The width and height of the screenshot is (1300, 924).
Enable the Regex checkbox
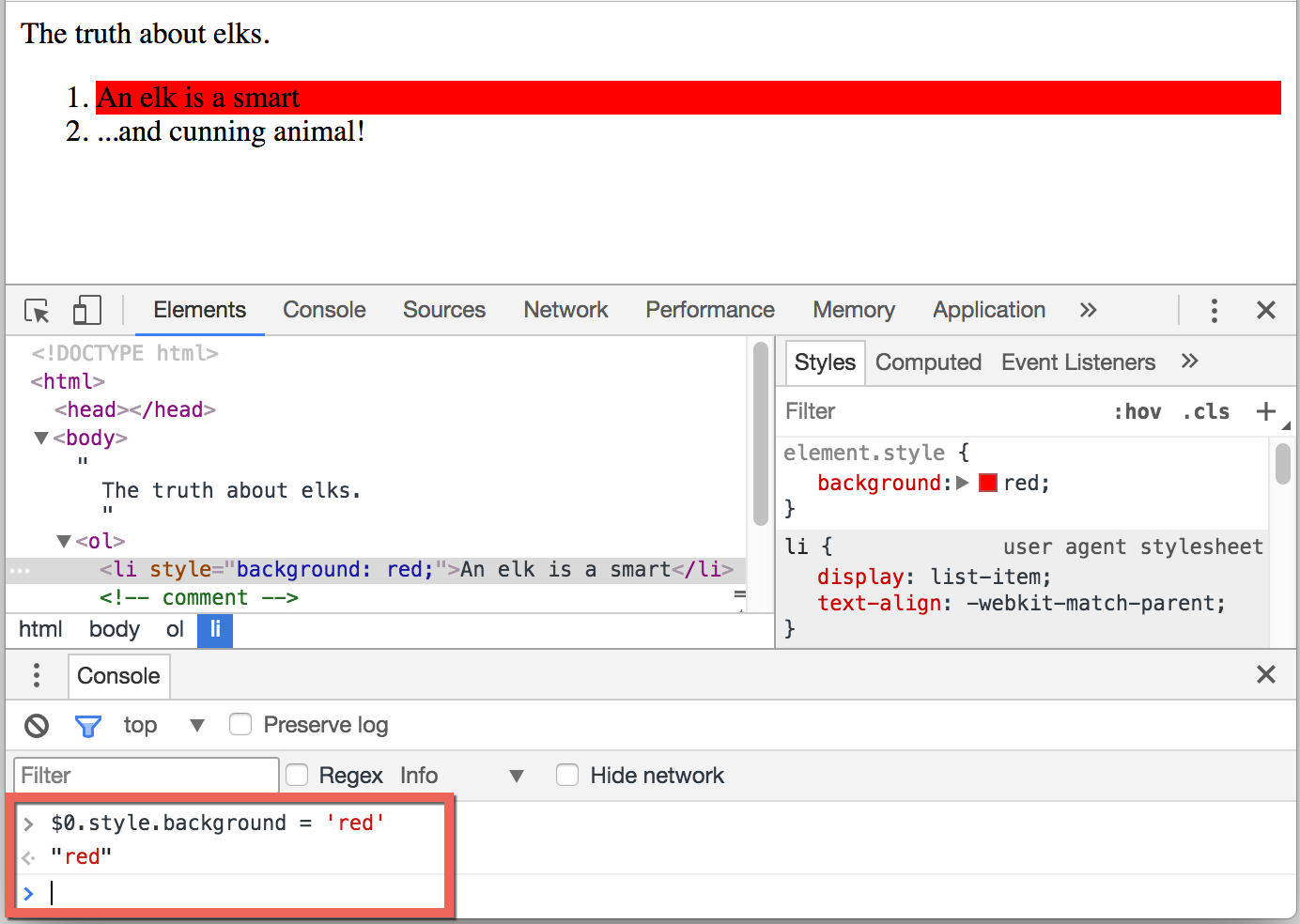tap(297, 776)
